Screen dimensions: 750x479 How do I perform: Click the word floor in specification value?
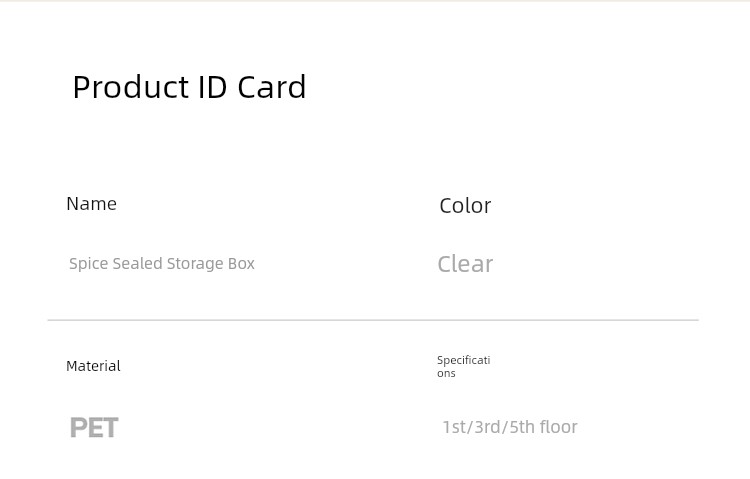(x=558, y=427)
